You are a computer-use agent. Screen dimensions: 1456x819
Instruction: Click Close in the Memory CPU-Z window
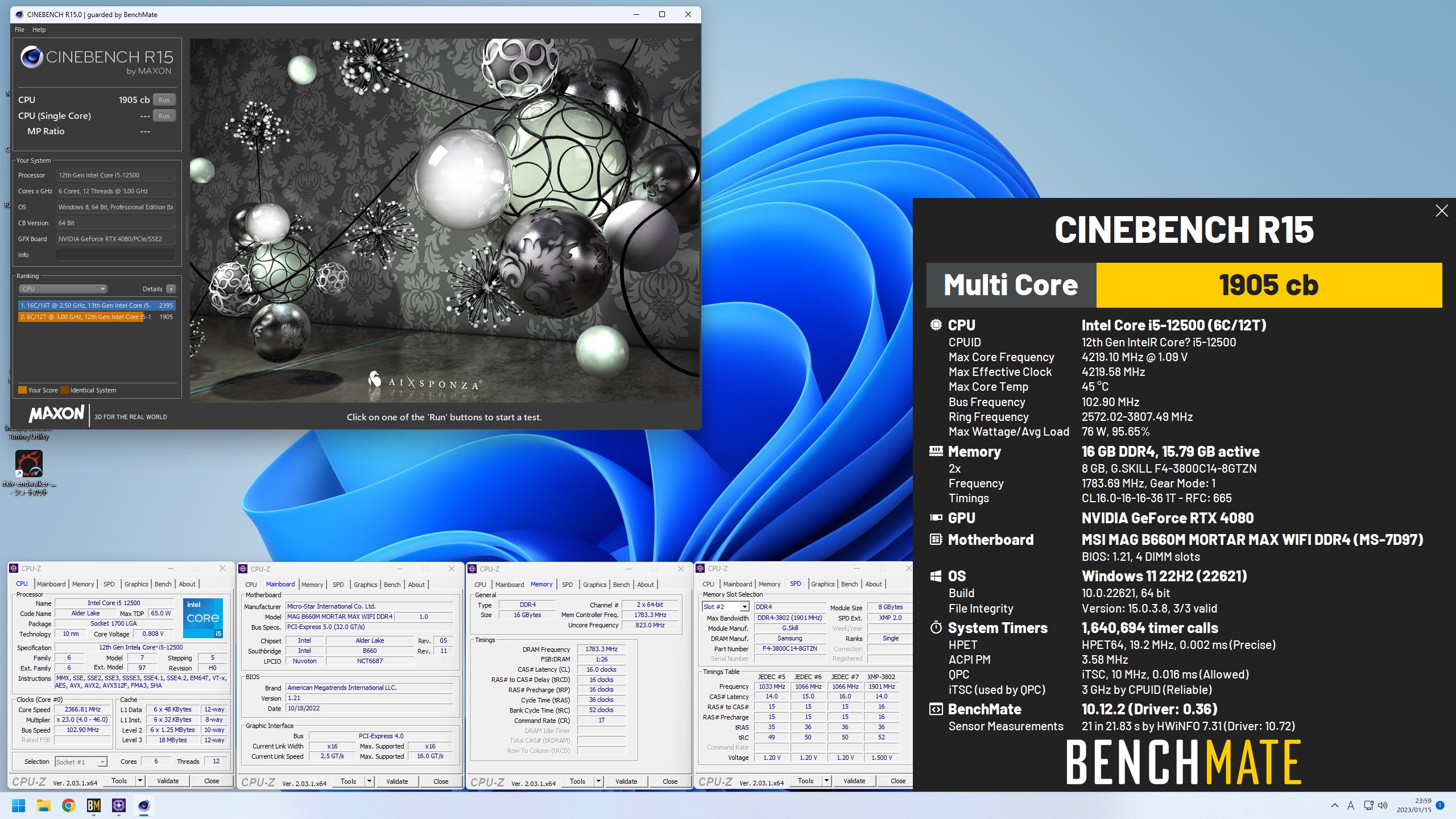pos(670,781)
